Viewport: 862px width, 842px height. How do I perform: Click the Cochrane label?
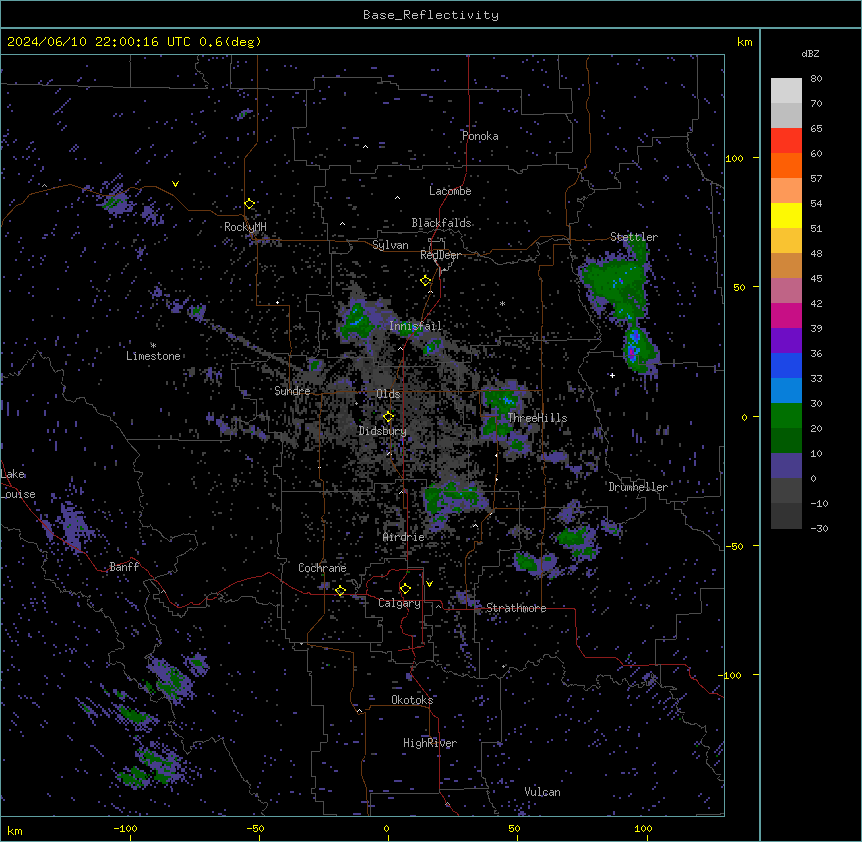[x=322, y=568]
